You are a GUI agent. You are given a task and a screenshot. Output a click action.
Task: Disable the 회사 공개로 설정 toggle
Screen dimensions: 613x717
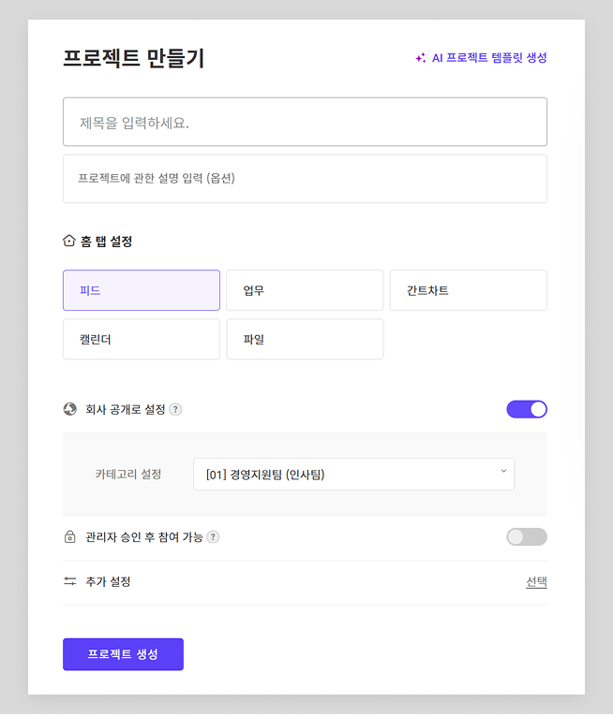click(x=527, y=409)
